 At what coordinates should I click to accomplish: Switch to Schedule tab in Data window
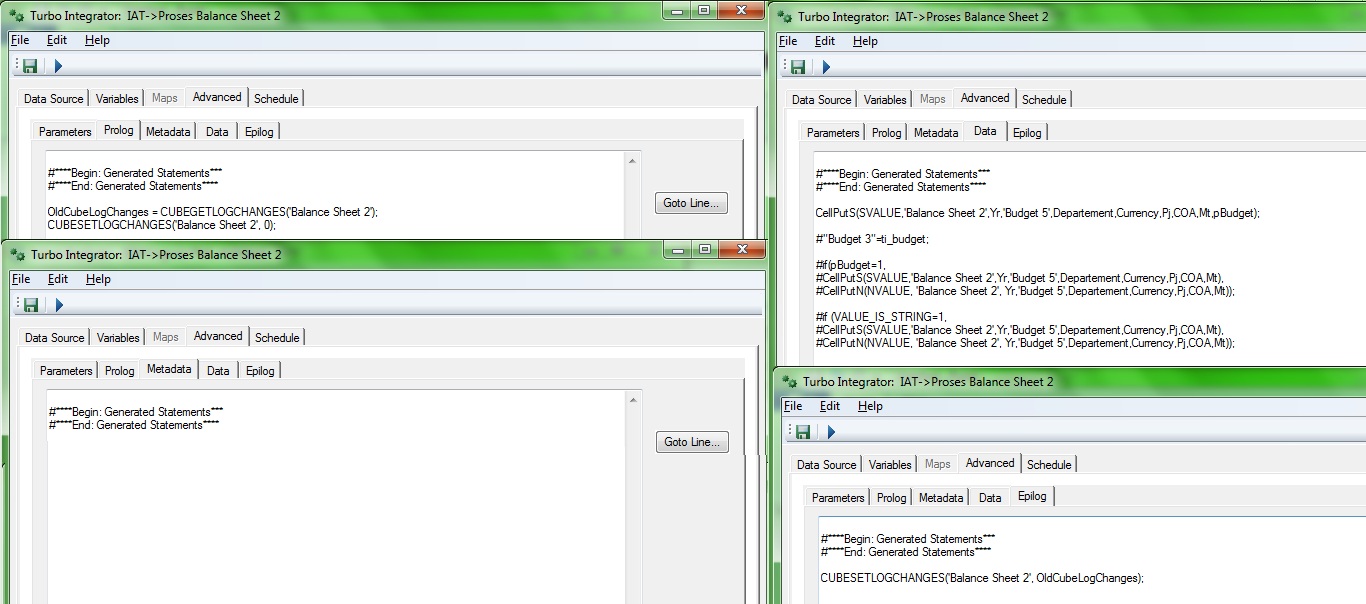tap(1044, 100)
